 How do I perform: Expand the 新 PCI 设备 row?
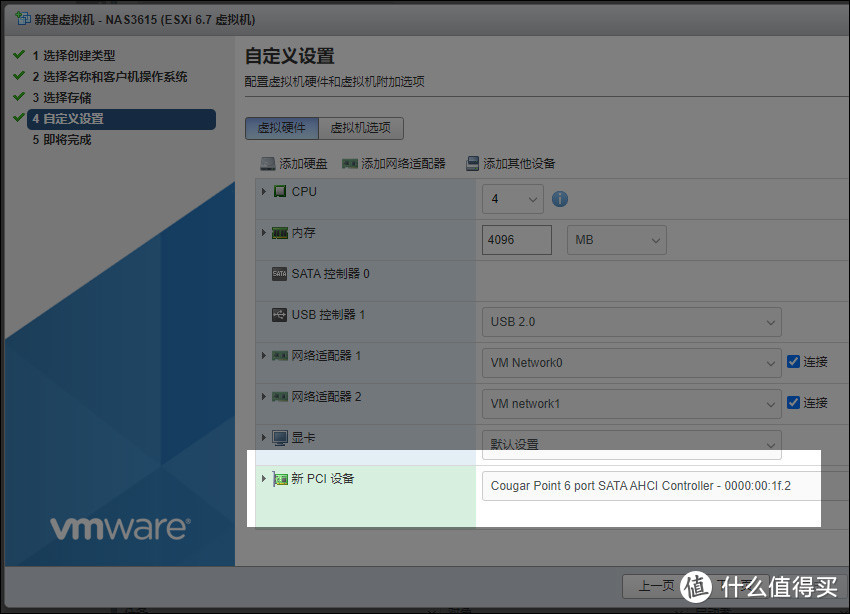pyautogui.click(x=264, y=479)
